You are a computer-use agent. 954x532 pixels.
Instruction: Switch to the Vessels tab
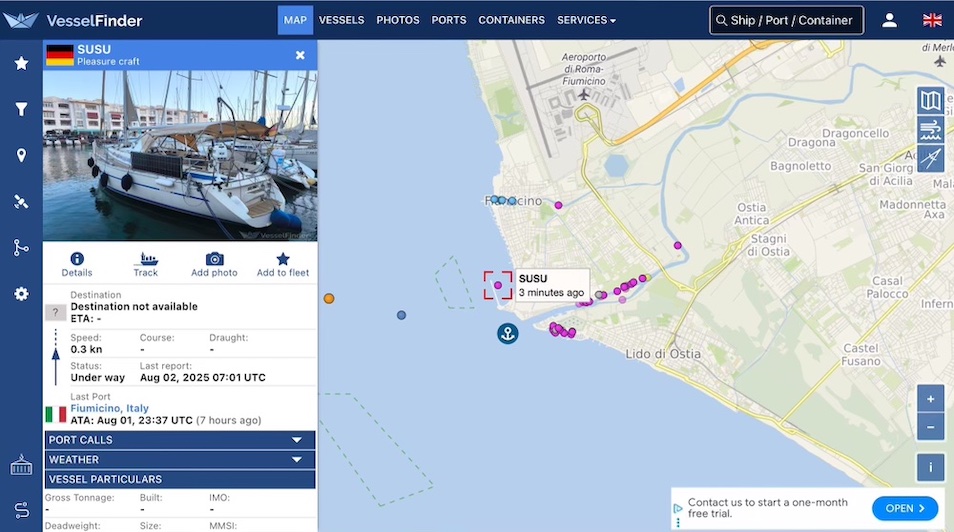(x=342, y=20)
